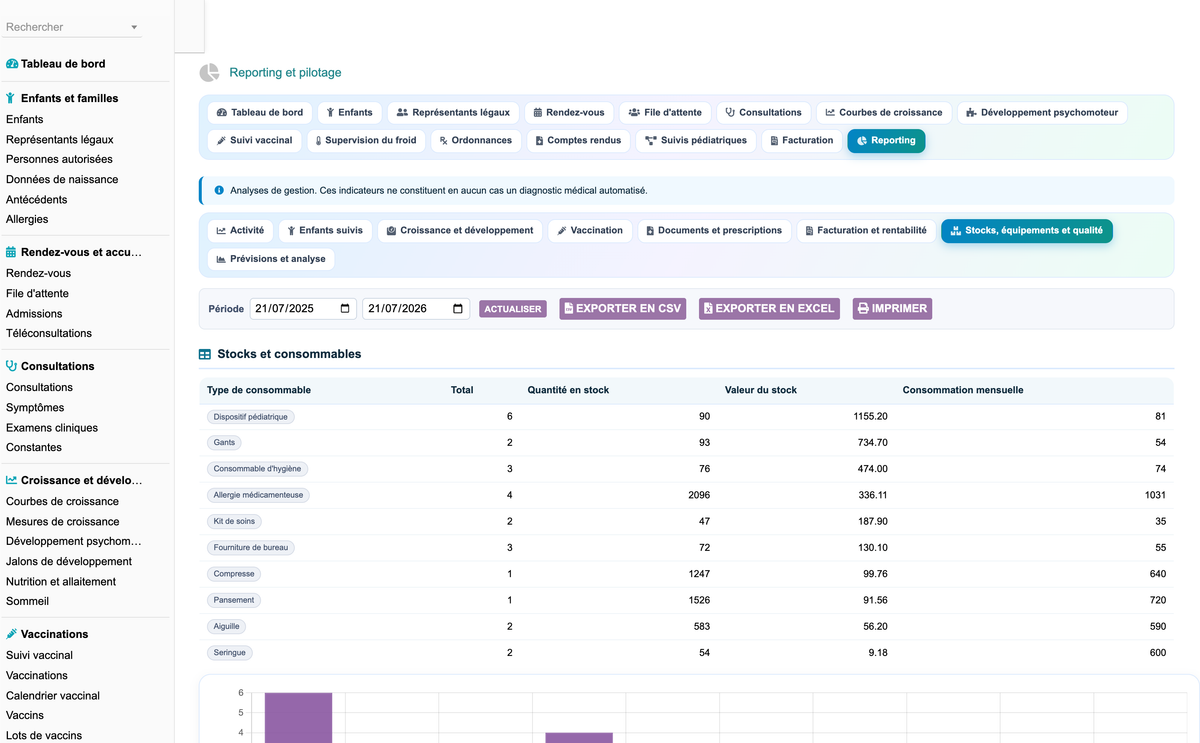Viewport: 1200px width, 743px height.
Task: Switch to Prévisions et analyse report tab
Action: tap(270, 259)
